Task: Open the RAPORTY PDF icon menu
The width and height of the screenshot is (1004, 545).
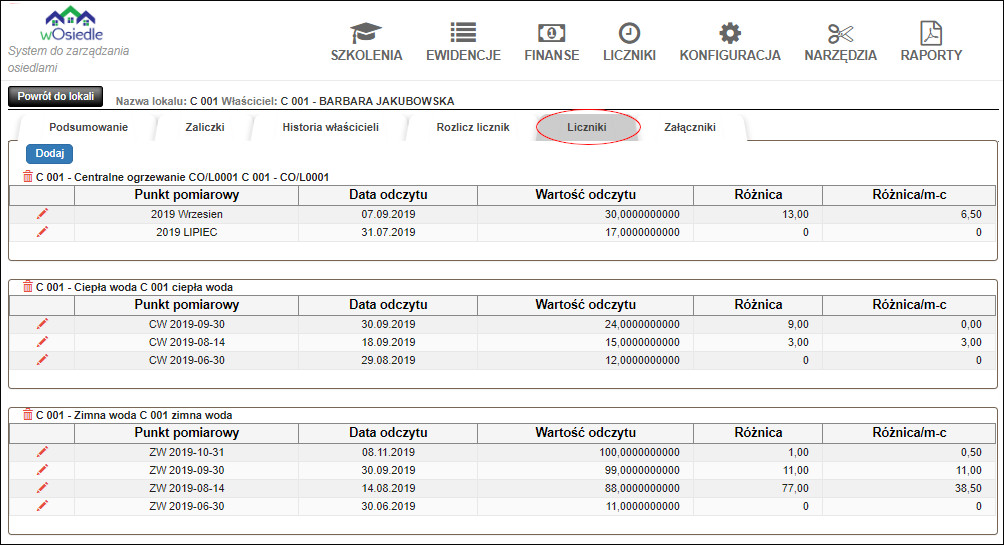Action: (x=931, y=42)
